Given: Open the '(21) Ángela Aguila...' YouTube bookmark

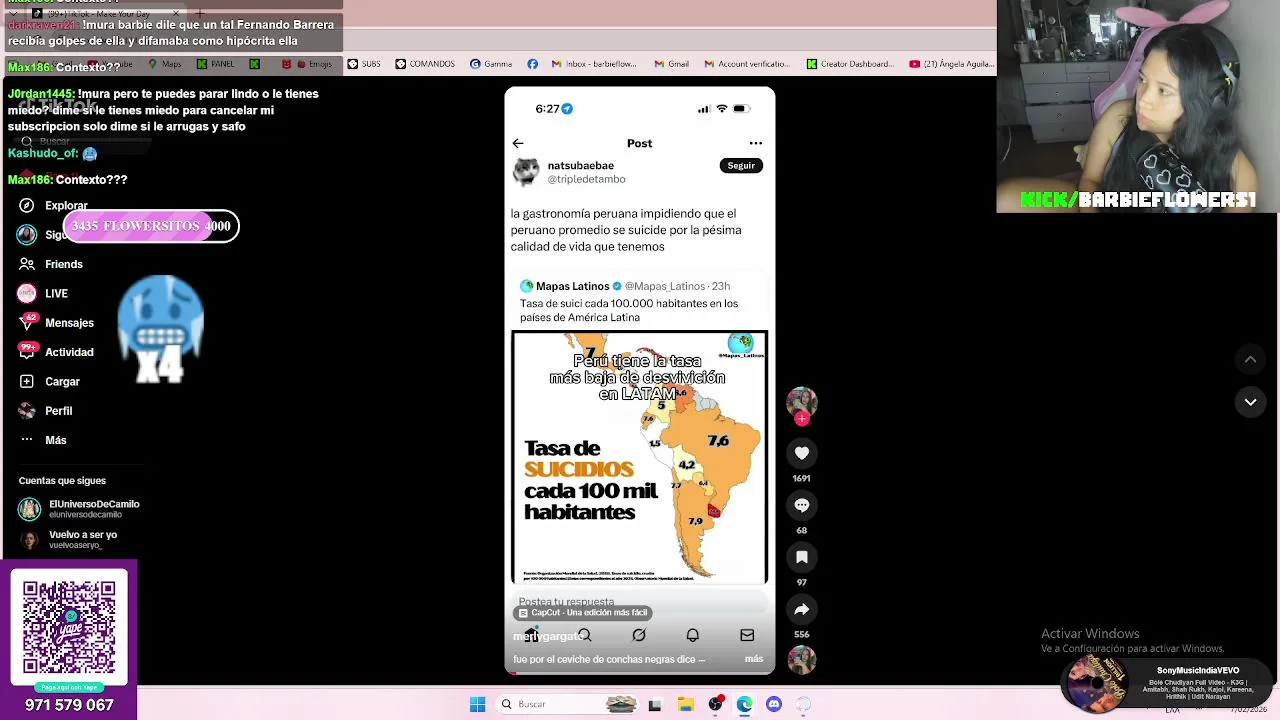Looking at the screenshot, I should point(951,64).
